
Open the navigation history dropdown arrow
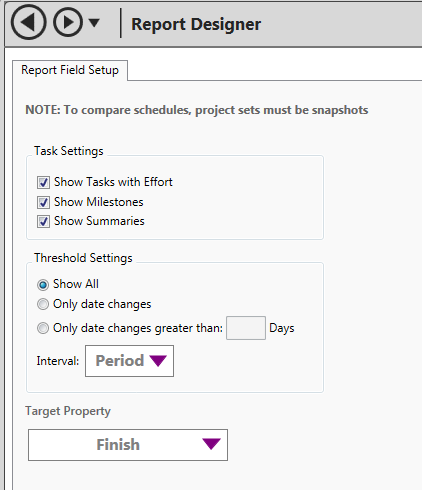[94, 23]
